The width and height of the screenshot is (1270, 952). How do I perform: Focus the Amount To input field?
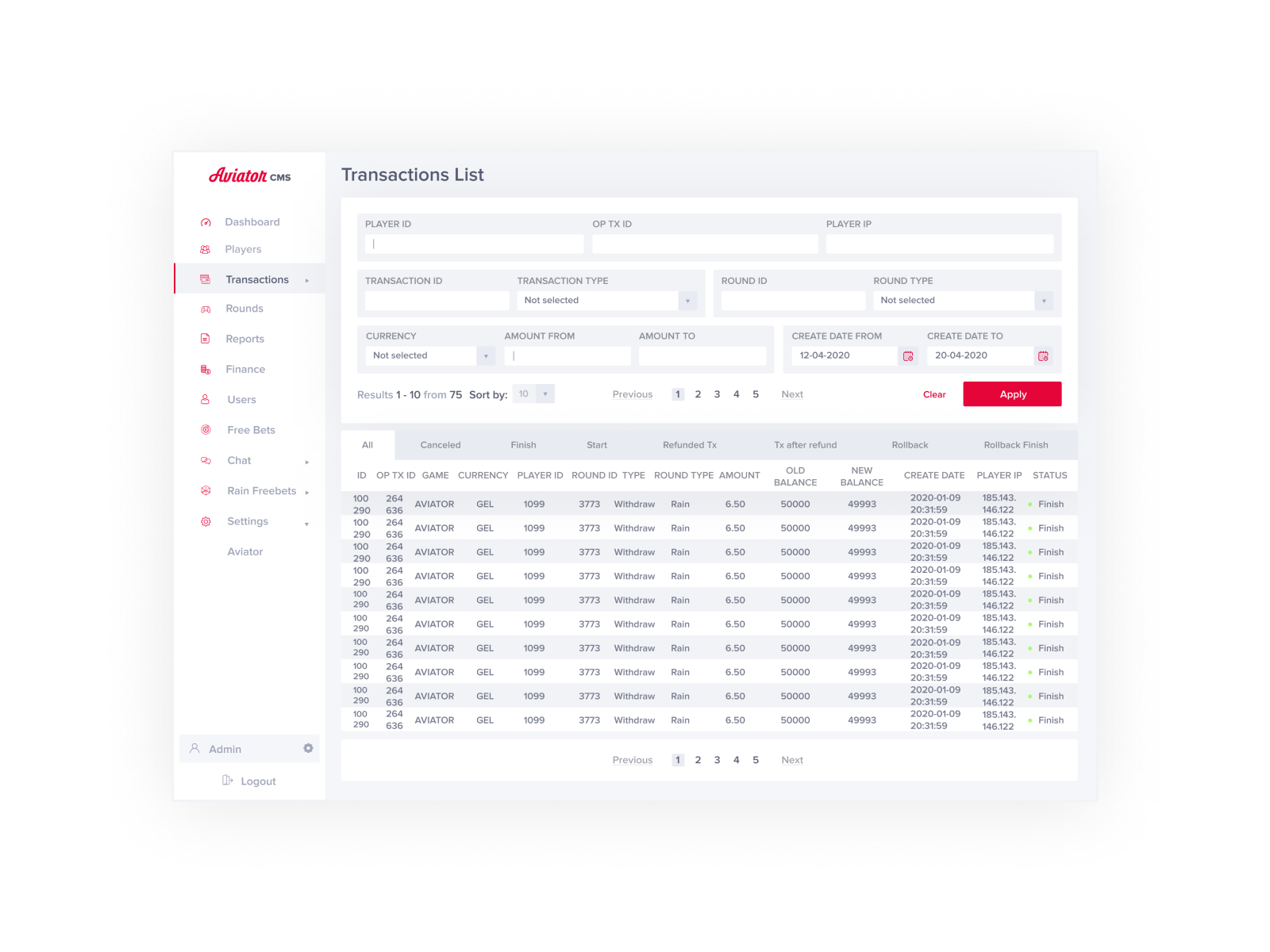pos(702,356)
